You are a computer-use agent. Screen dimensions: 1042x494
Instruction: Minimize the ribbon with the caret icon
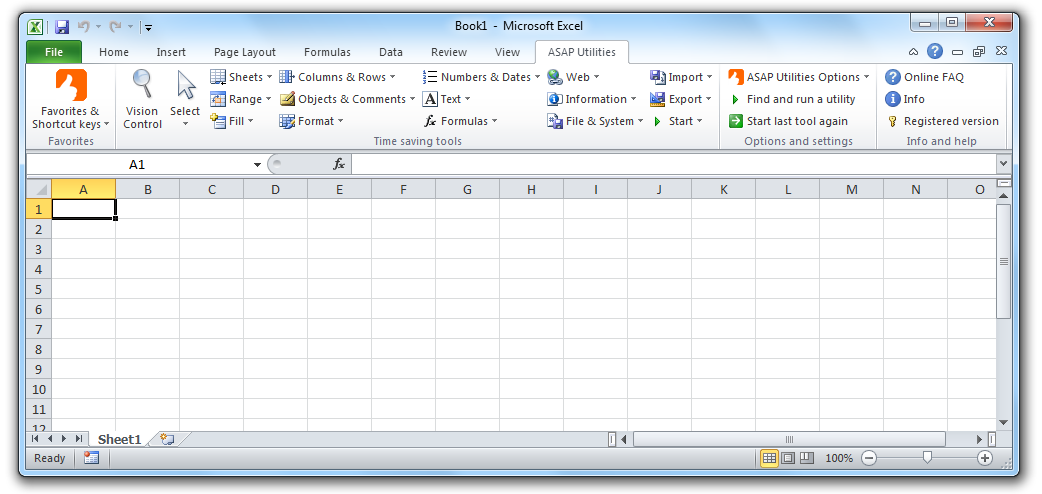pyautogui.click(x=914, y=52)
